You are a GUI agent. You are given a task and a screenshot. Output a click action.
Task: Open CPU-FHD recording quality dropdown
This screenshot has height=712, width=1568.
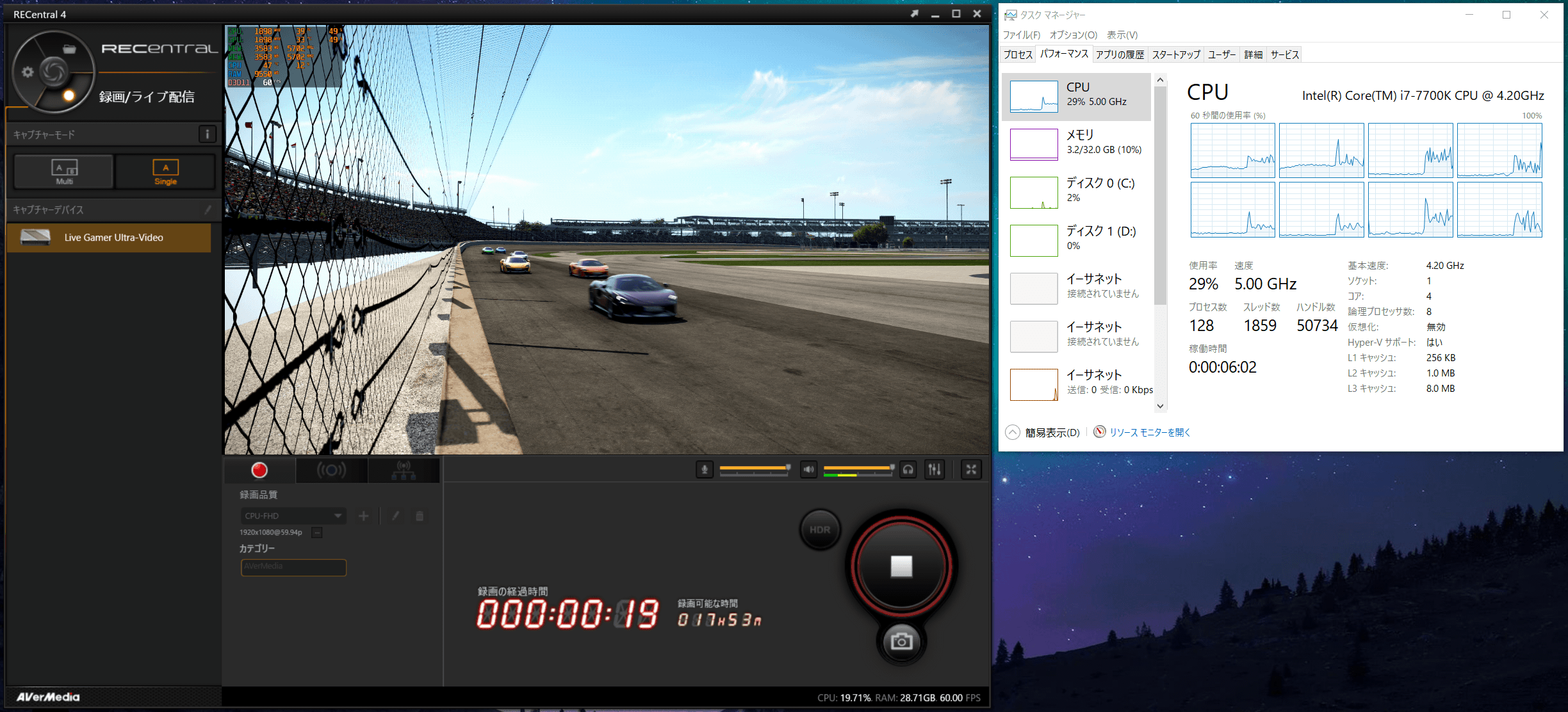pos(293,516)
